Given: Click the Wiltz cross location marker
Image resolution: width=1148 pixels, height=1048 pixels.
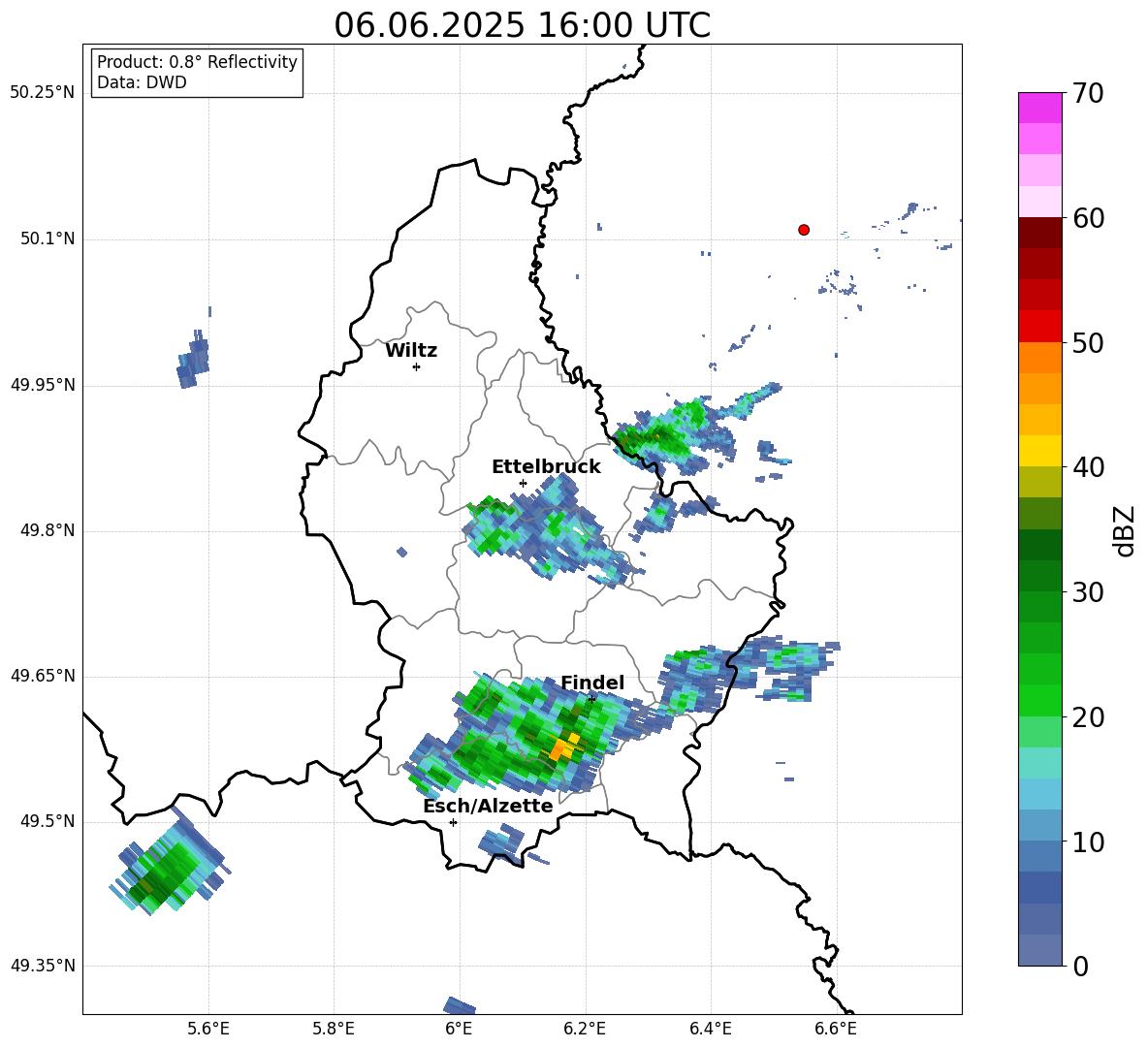Looking at the screenshot, I should tap(417, 366).
